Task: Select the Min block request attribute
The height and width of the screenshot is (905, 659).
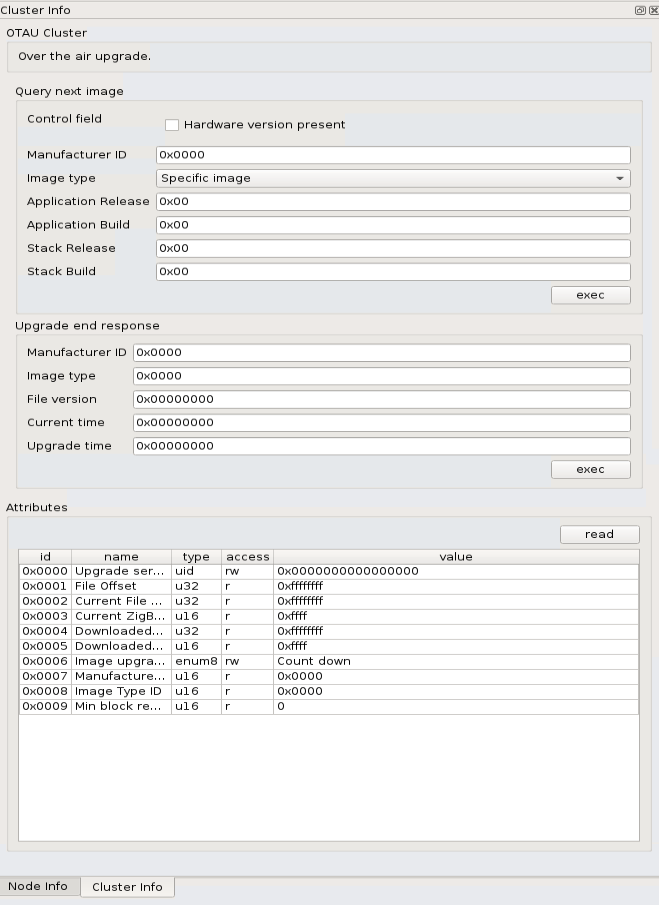Action: (329, 706)
